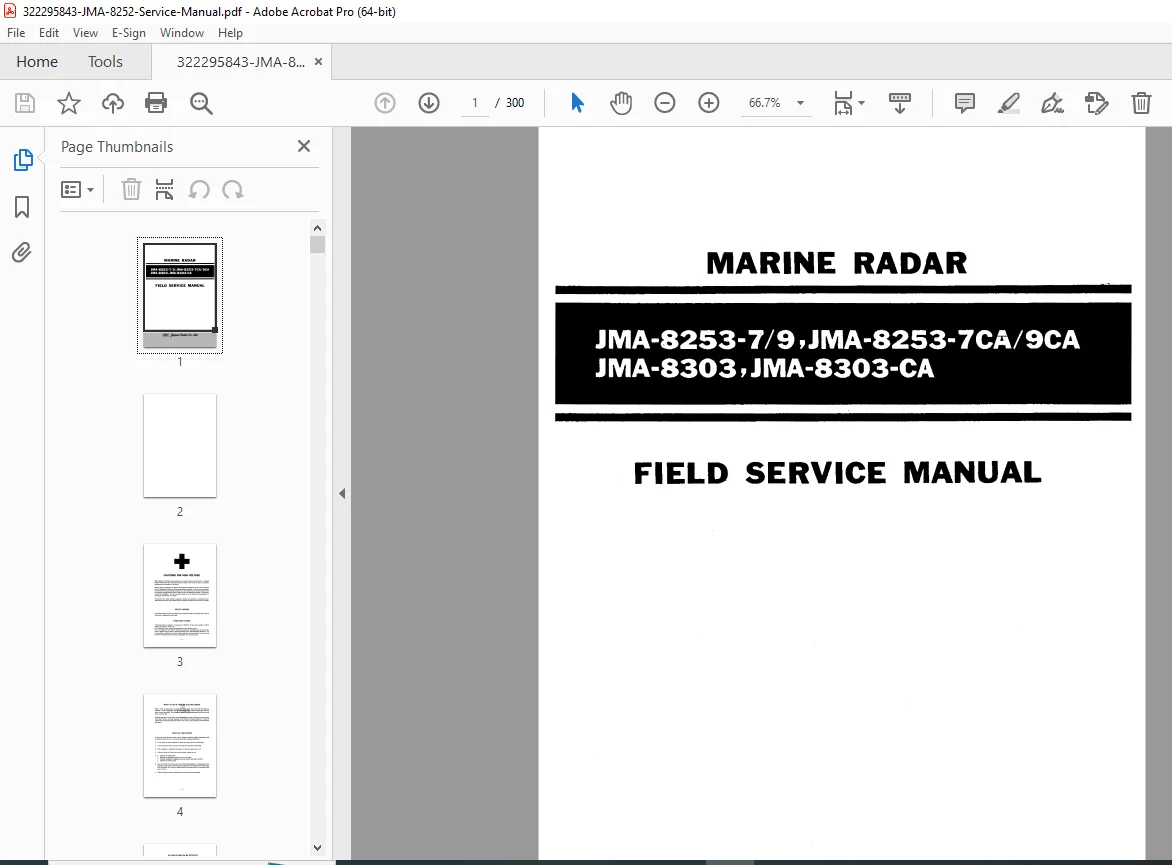1172x865 pixels.
Task: Close the 322295843-JMA-8... document tab
Action: pyautogui.click(x=318, y=62)
